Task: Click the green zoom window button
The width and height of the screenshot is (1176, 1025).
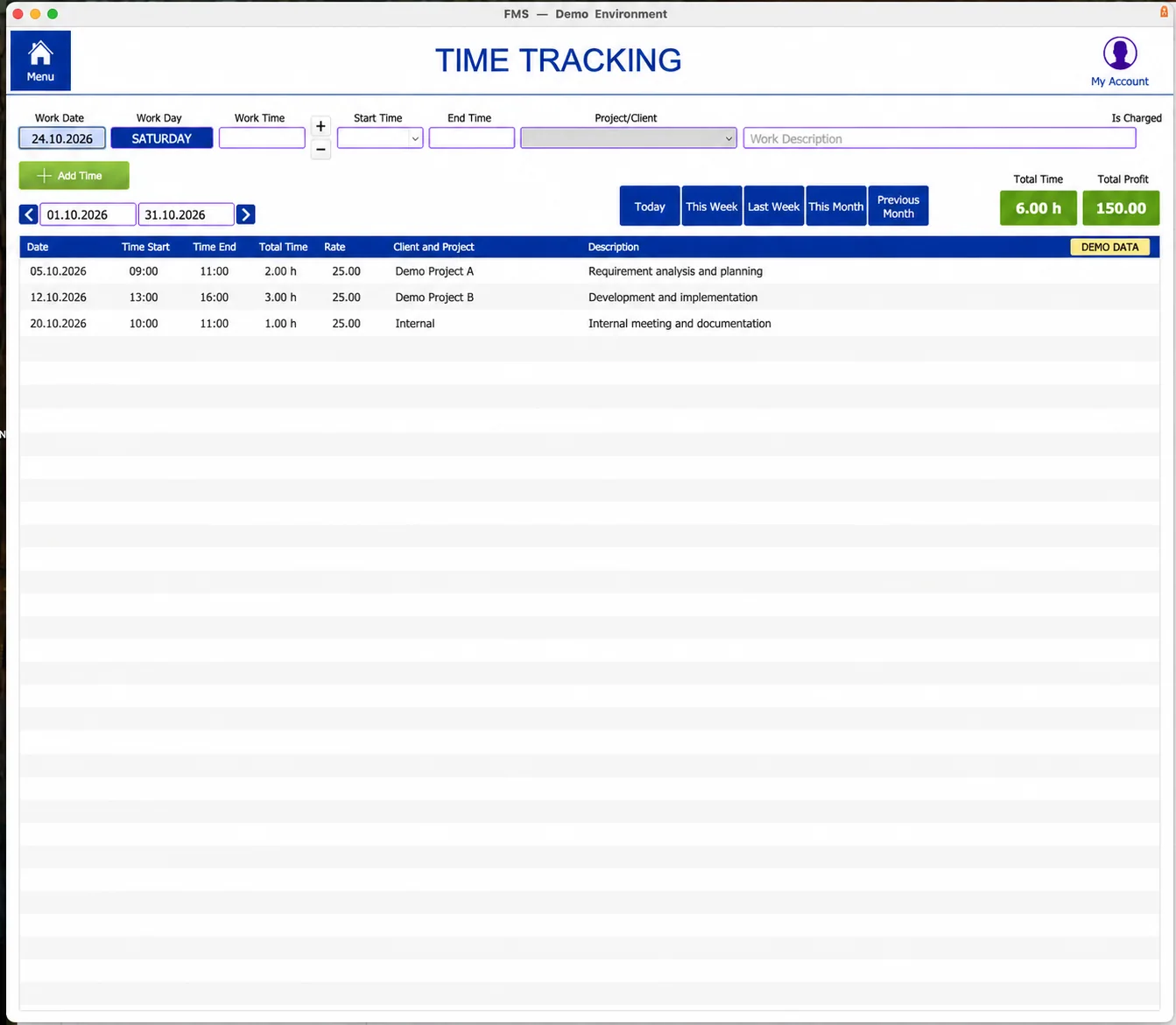Action: pos(53,14)
